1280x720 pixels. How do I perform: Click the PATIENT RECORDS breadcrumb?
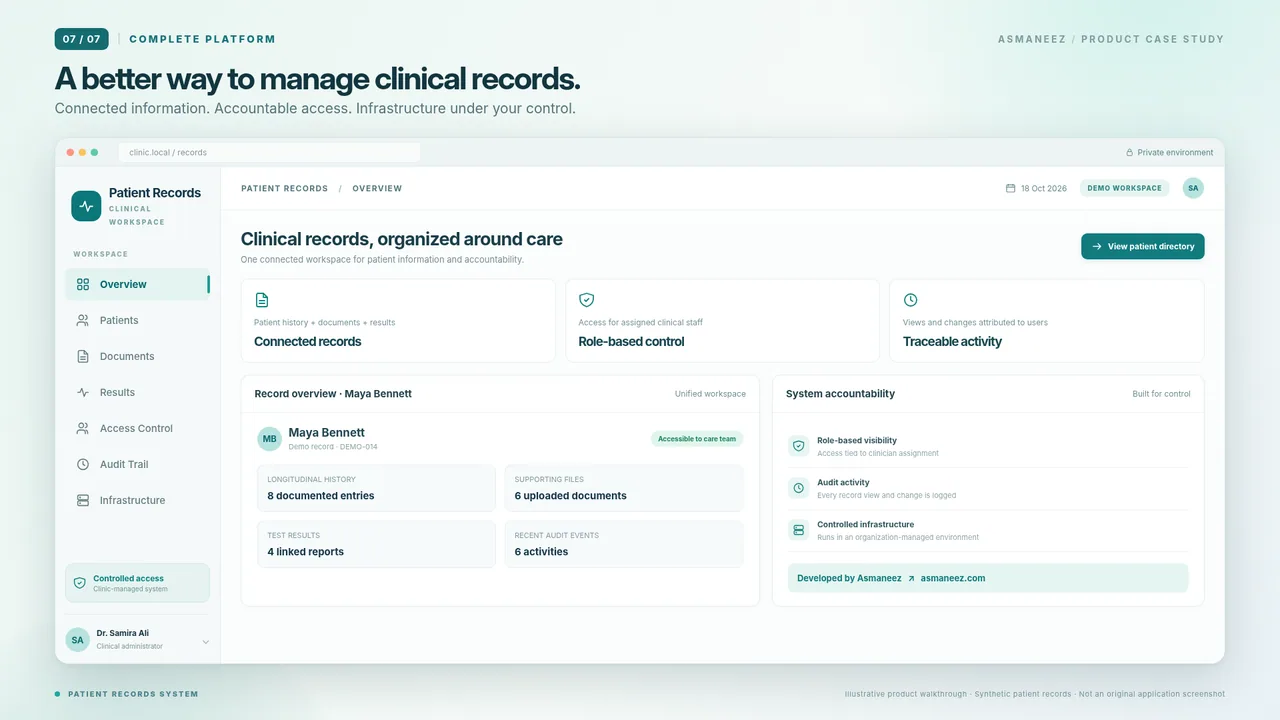pos(284,188)
